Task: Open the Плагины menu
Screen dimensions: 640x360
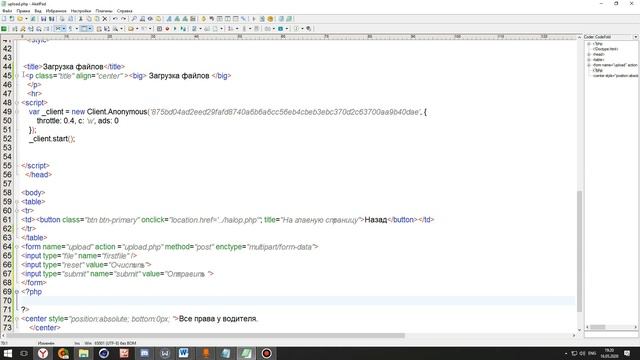Action: pos(104,11)
